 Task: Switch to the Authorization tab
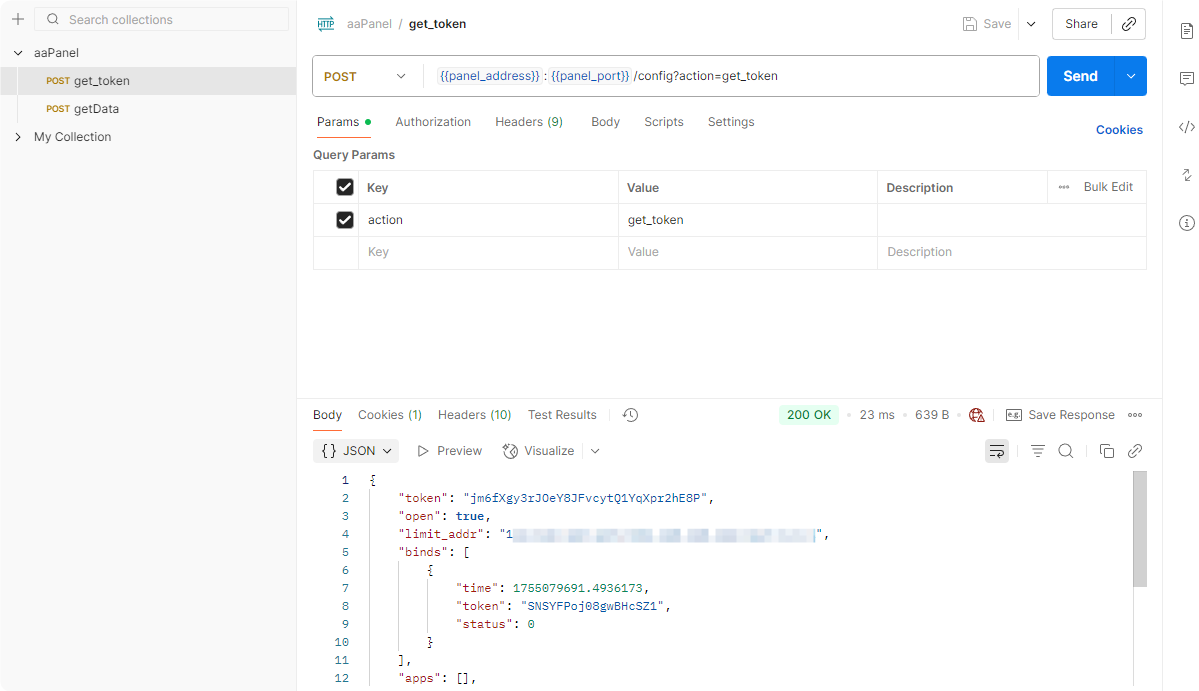pos(433,122)
